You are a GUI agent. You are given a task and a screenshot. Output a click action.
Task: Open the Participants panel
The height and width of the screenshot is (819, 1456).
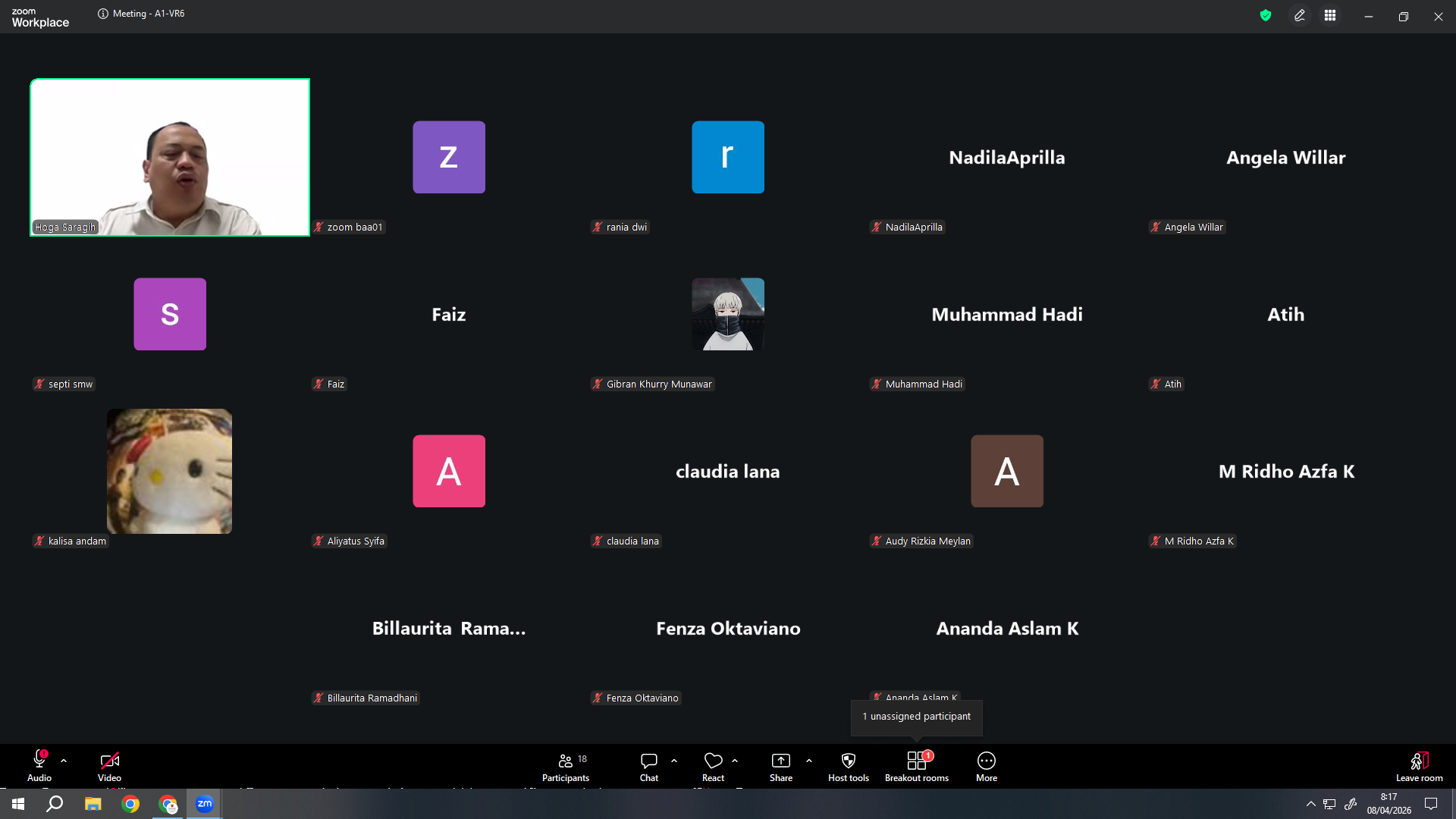click(x=566, y=766)
